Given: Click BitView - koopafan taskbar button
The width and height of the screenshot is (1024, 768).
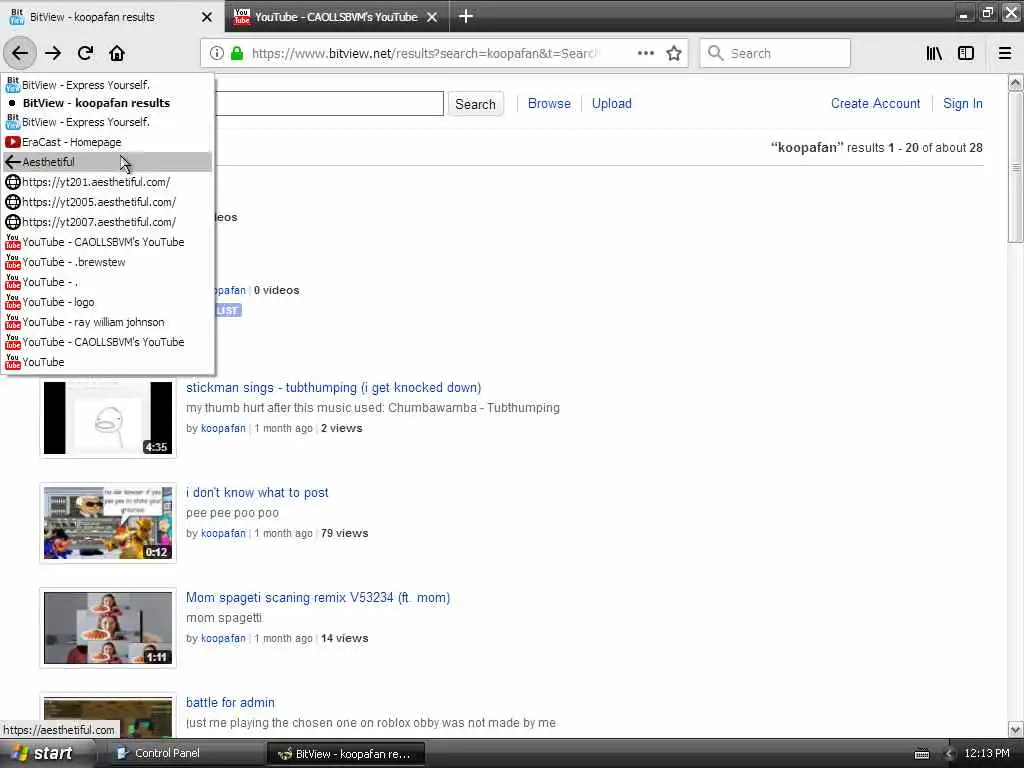Looking at the screenshot, I should click(x=346, y=753).
